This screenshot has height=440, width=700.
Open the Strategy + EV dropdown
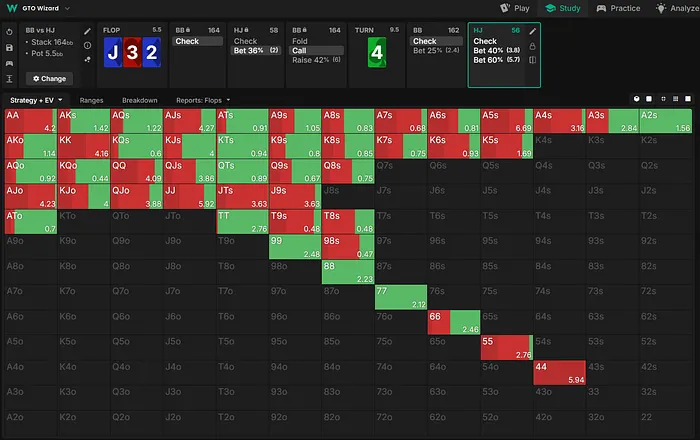coord(36,101)
